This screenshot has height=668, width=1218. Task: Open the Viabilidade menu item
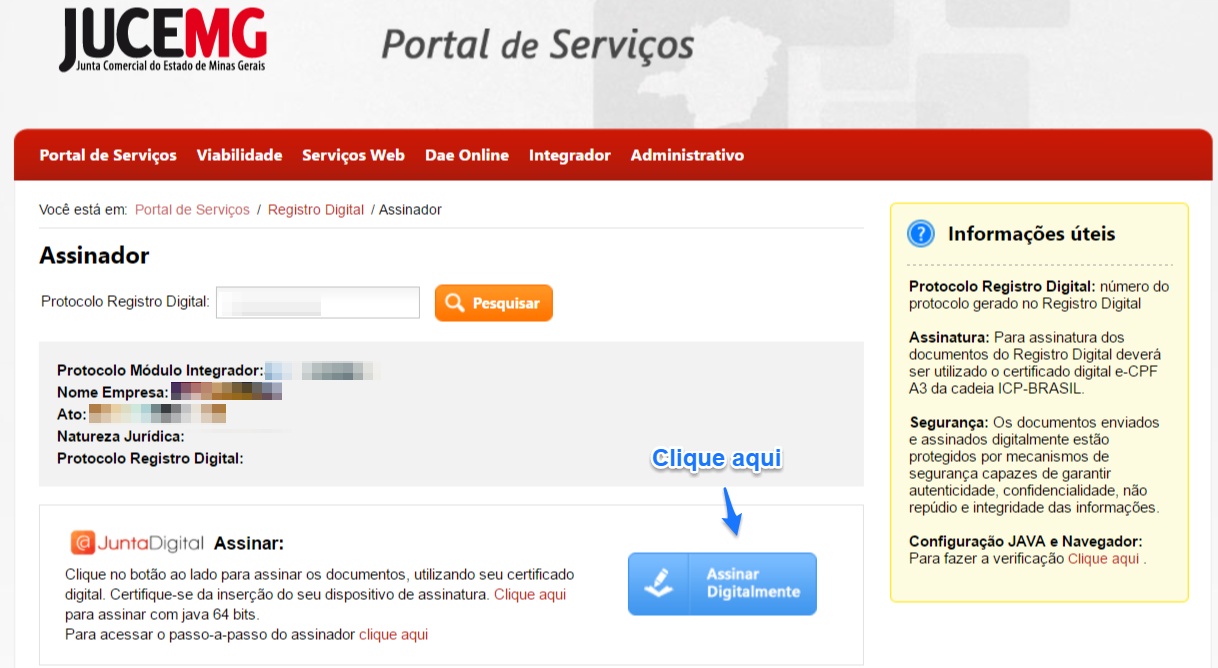241,155
